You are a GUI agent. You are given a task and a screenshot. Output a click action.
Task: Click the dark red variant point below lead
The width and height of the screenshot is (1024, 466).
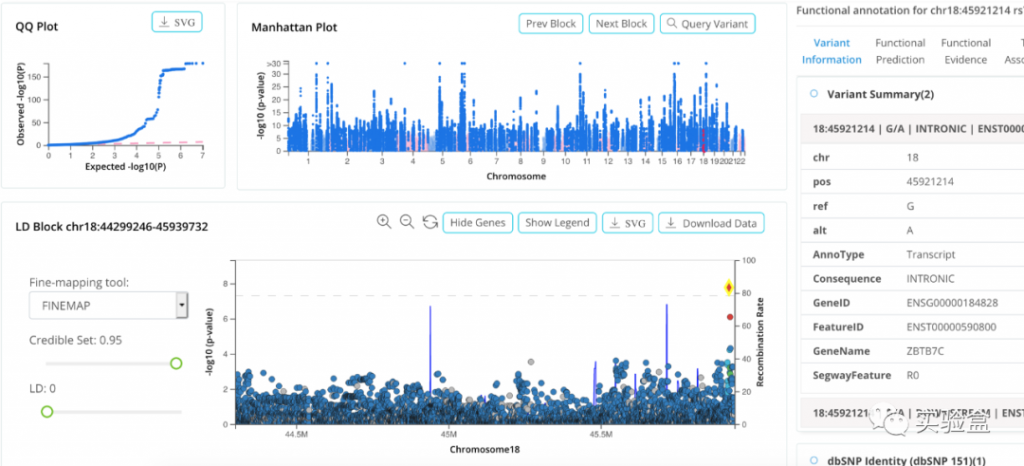(x=730, y=317)
